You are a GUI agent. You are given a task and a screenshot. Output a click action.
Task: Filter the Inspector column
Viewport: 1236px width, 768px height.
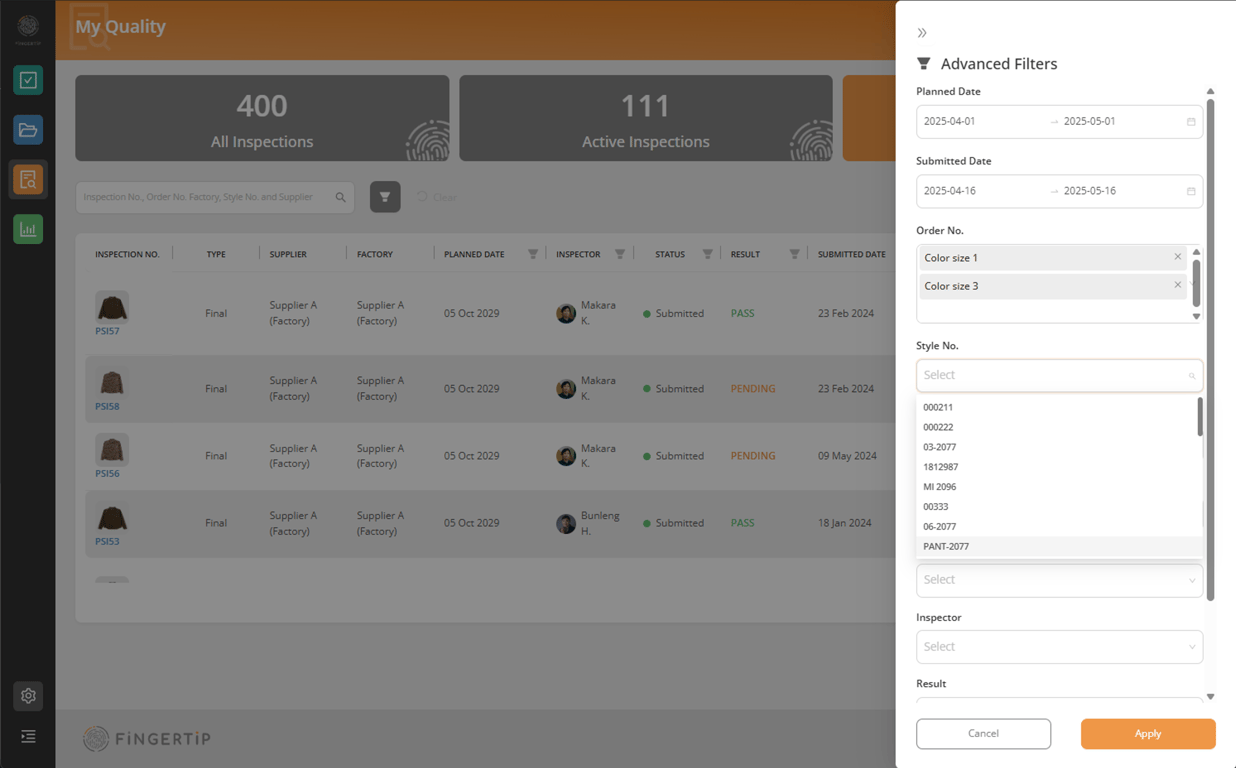620,254
